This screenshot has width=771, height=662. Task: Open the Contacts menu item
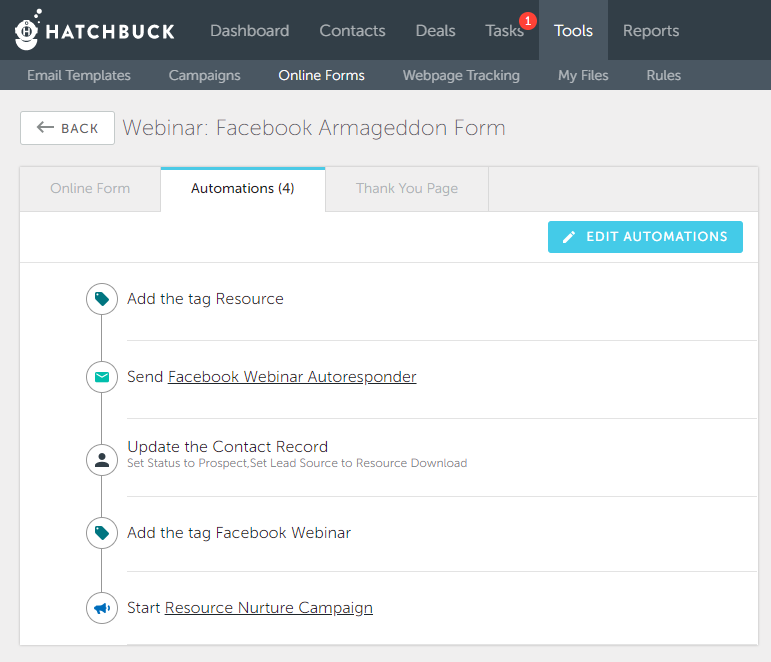click(x=353, y=30)
